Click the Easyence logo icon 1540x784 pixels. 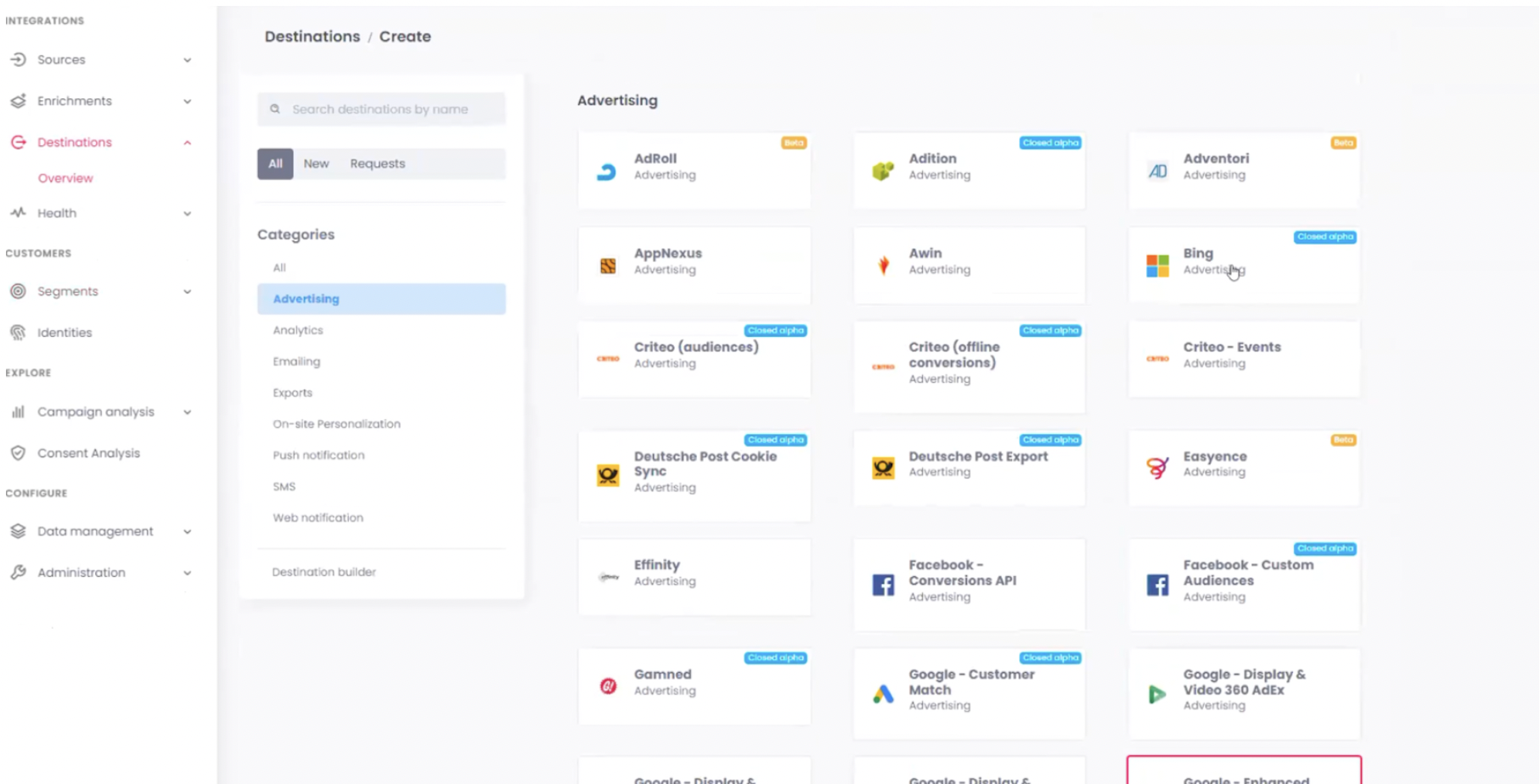point(1158,467)
